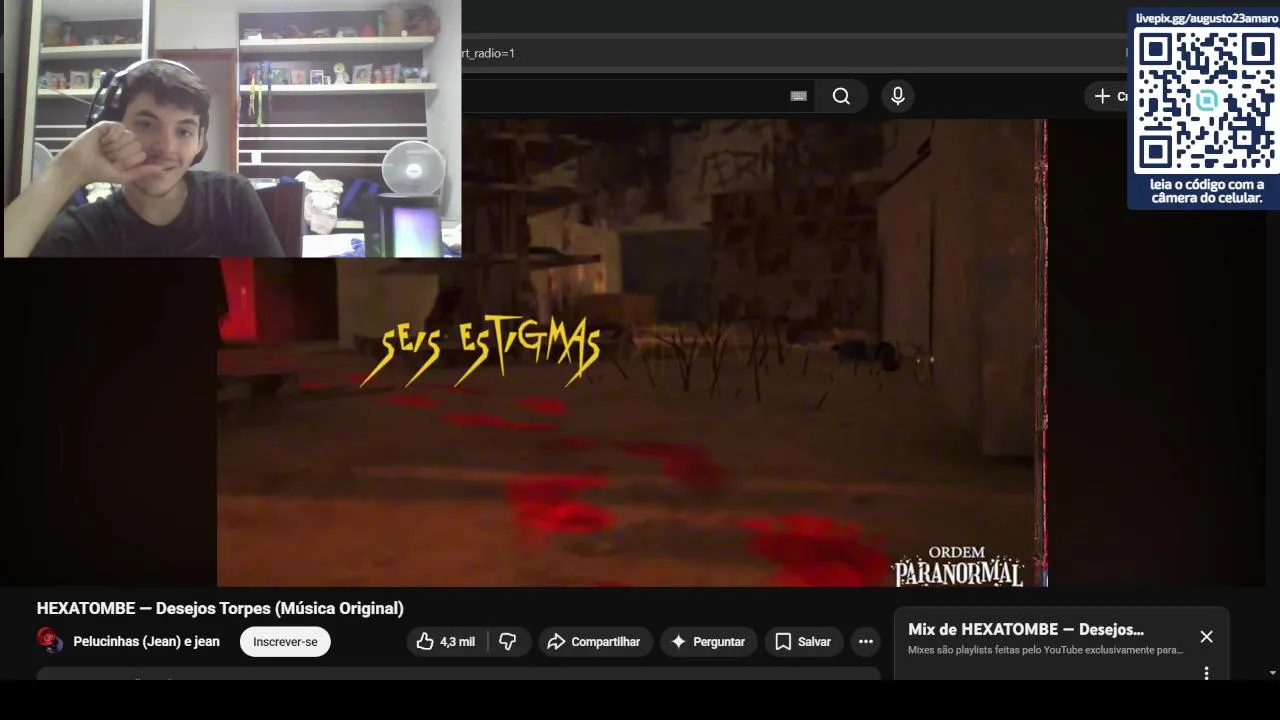Open Pelucinhas (Jean) e jean channel avatar
The width and height of the screenshot is (1280, 720).
tap(48, 641)
